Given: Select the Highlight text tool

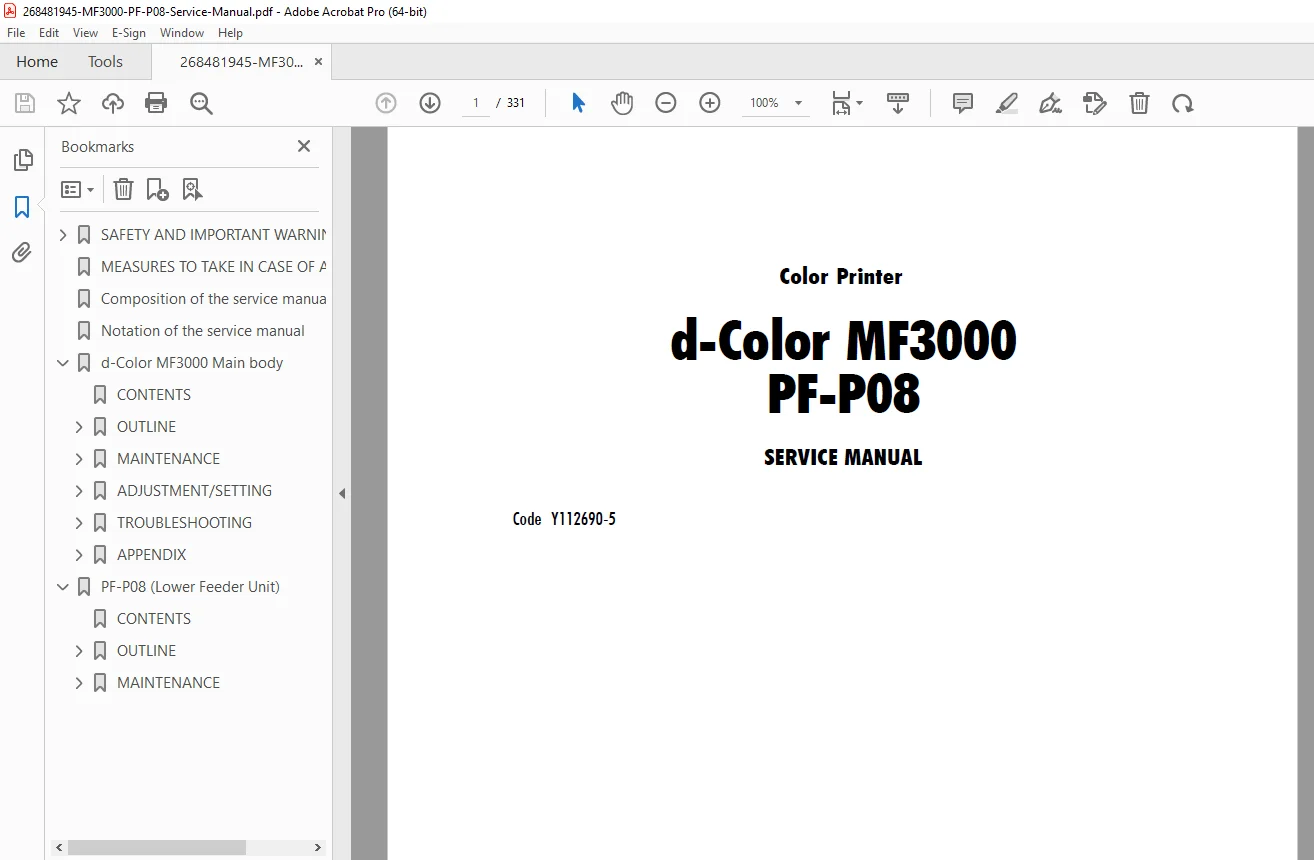Looking at the screenshot, I should point(1007,103).
